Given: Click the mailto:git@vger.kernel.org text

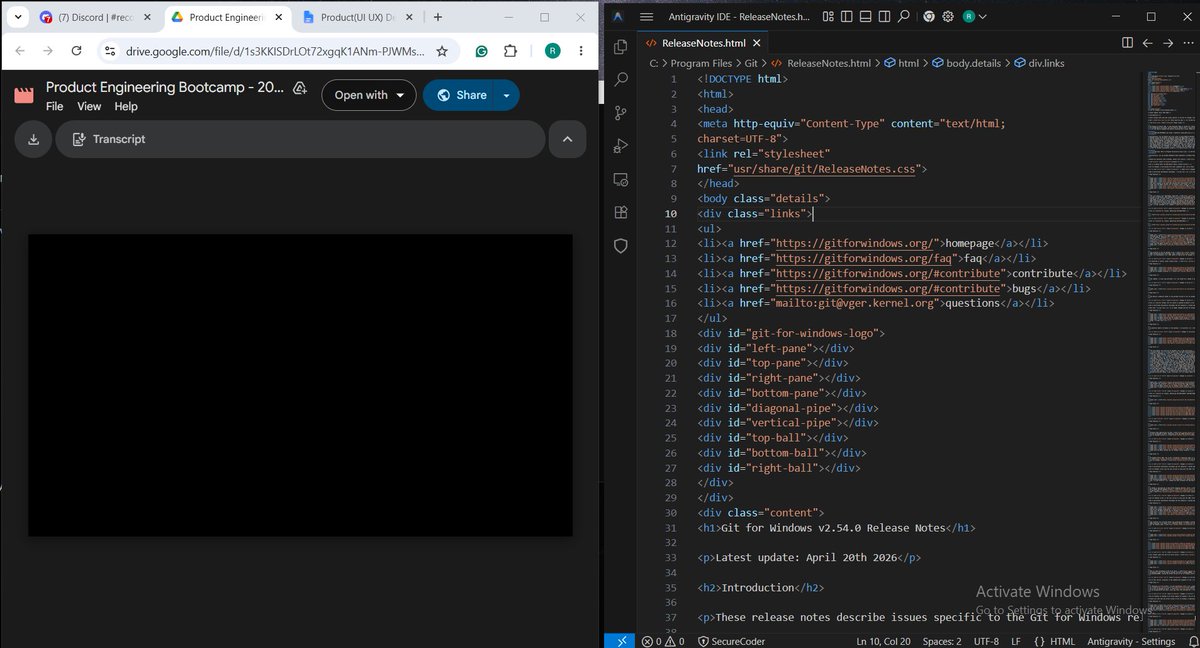Looking at the screenshot, I should tap(857, 303).
